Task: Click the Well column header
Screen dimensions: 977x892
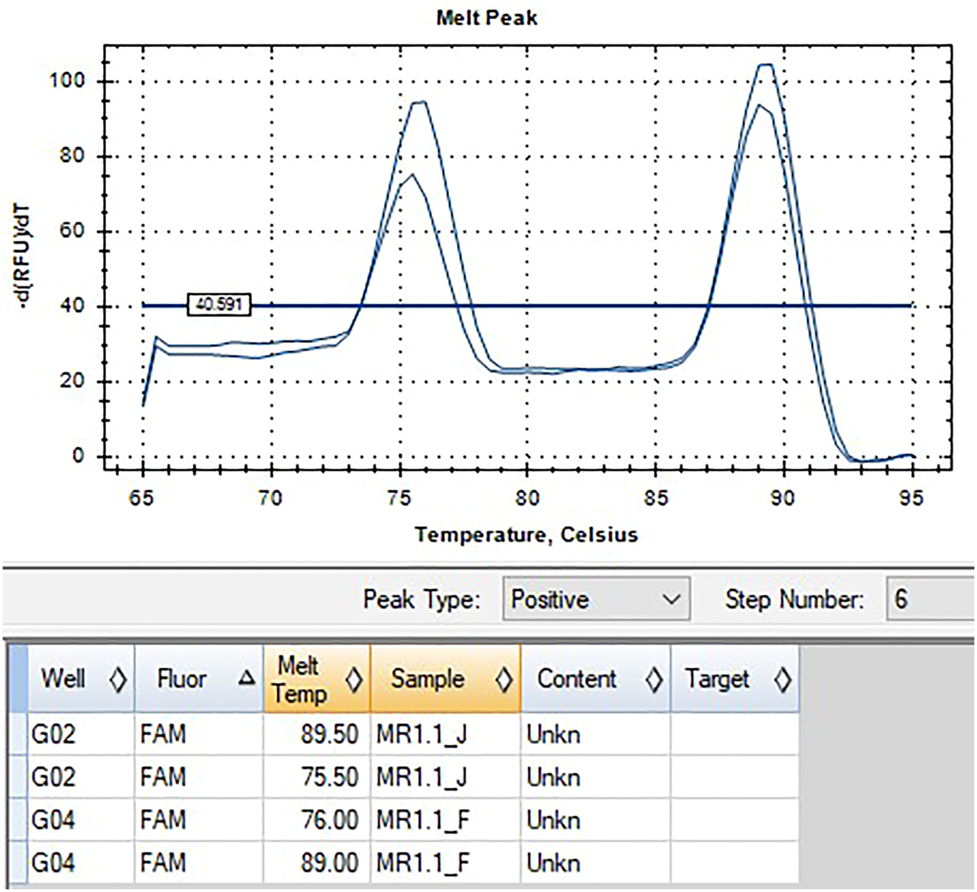Action: tap(65, 679)
